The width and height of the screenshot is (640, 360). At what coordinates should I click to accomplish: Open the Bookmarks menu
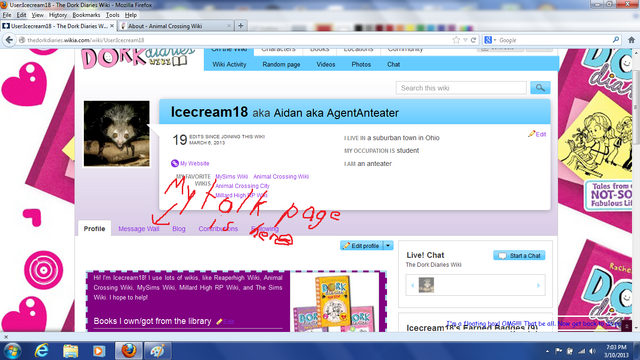coord(86,15)
